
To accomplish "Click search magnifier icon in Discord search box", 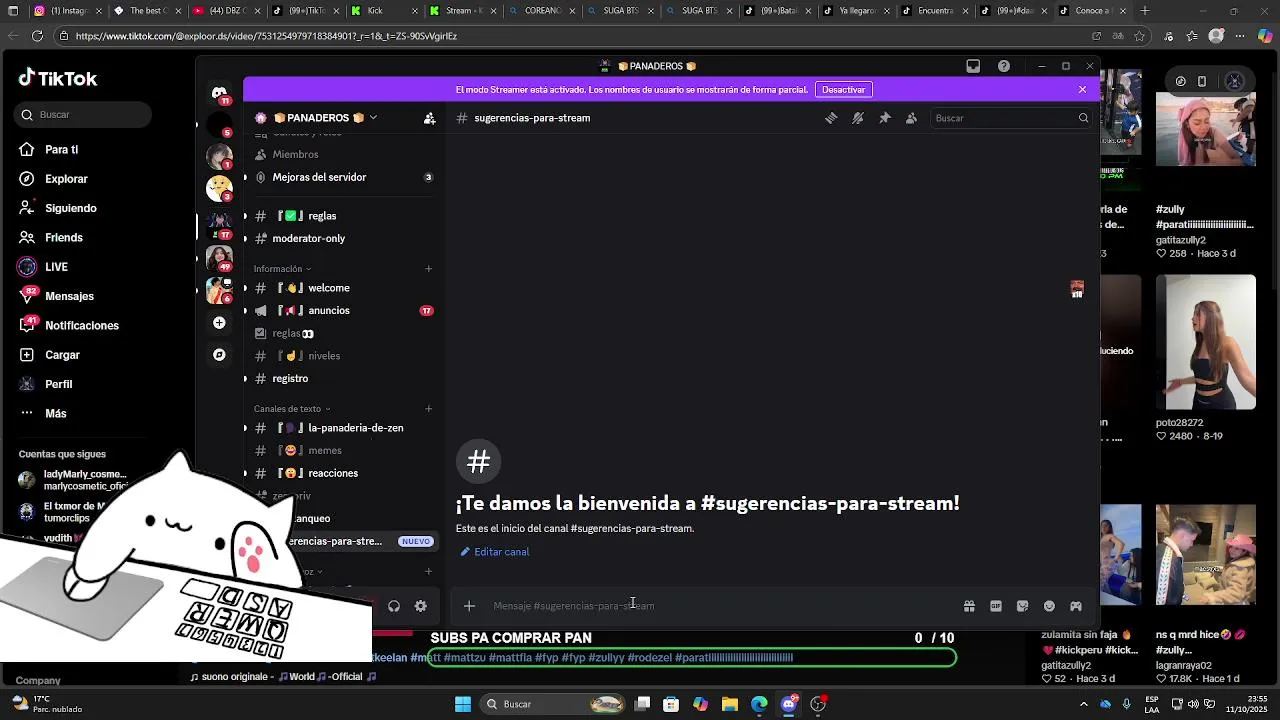I will click(1083, 118).
